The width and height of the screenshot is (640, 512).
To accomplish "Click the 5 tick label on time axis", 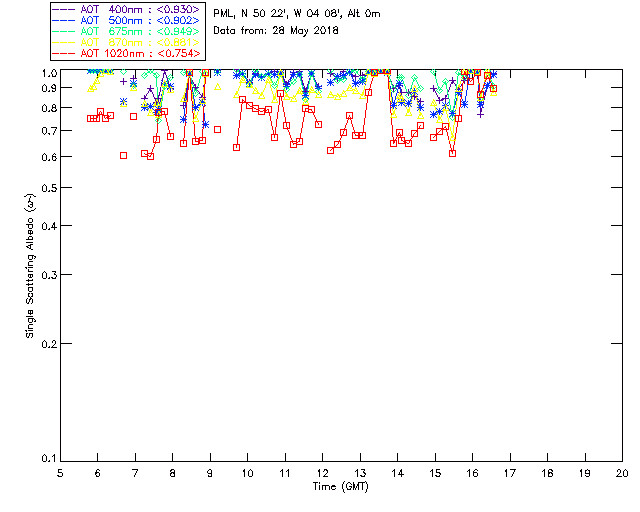I will [60, 472].
